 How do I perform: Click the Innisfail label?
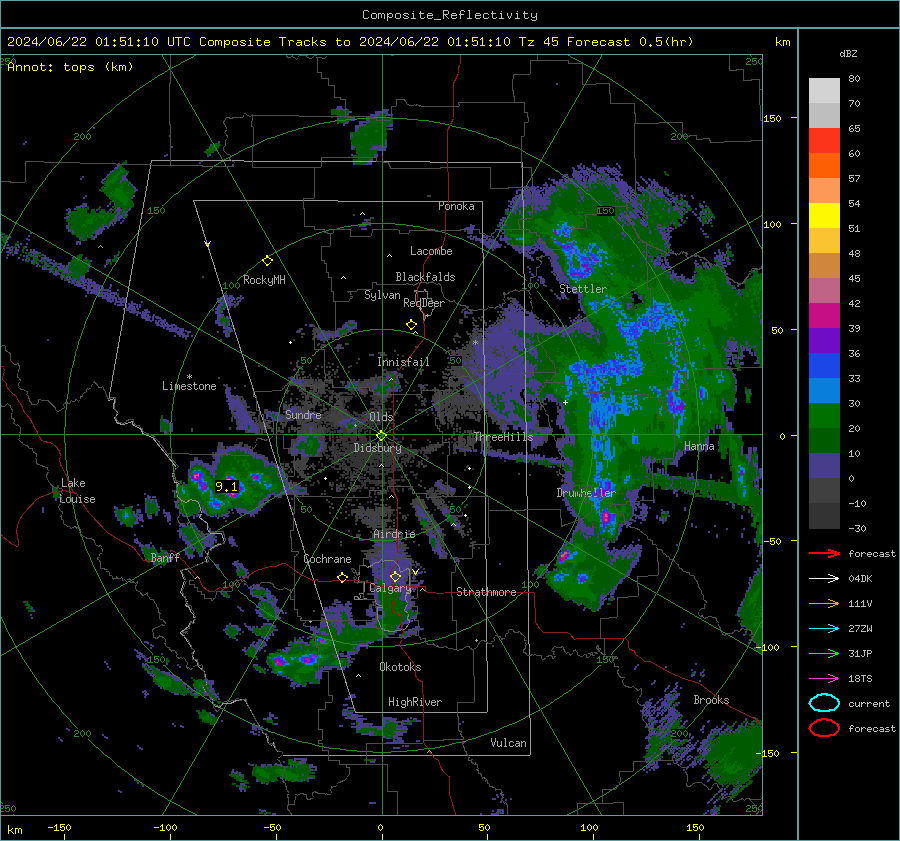tap(403, 362)
